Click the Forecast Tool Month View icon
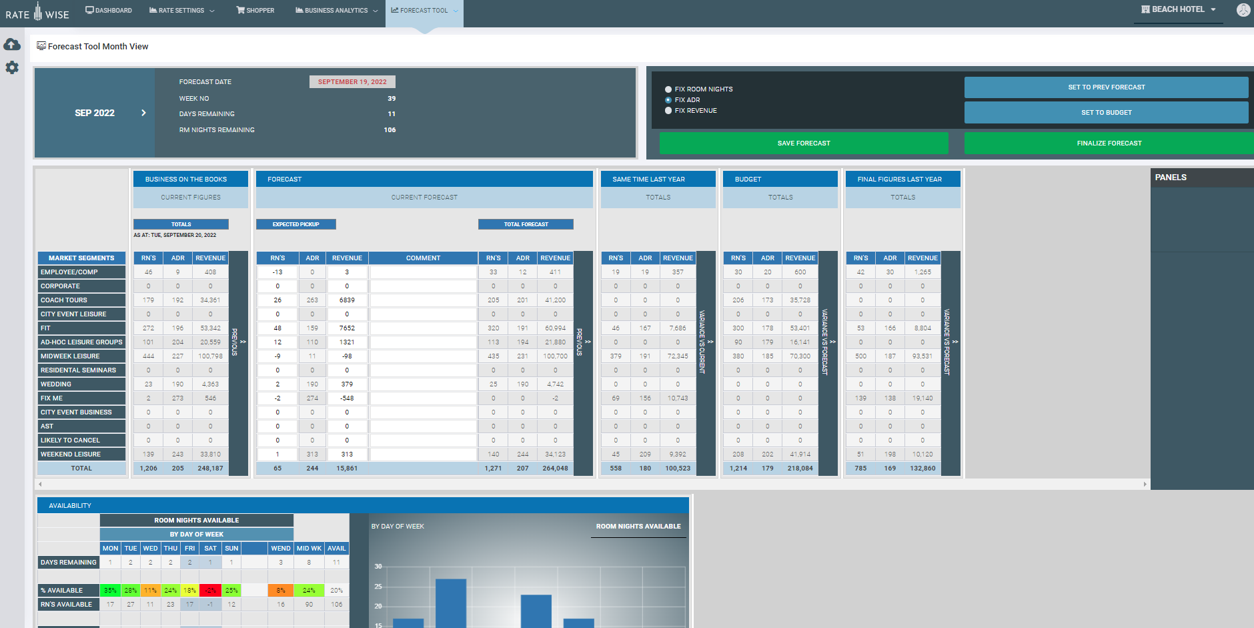This screenshot has height=628, width=1254. point(41,46)
